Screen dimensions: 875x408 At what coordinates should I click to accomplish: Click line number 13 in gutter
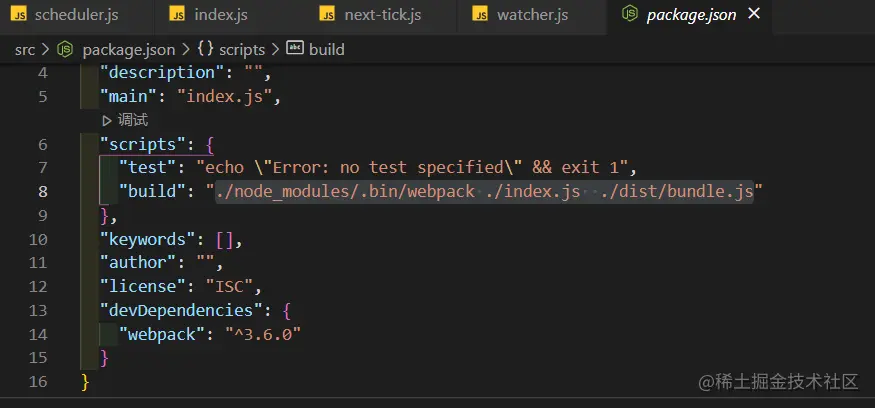[37, 310]
